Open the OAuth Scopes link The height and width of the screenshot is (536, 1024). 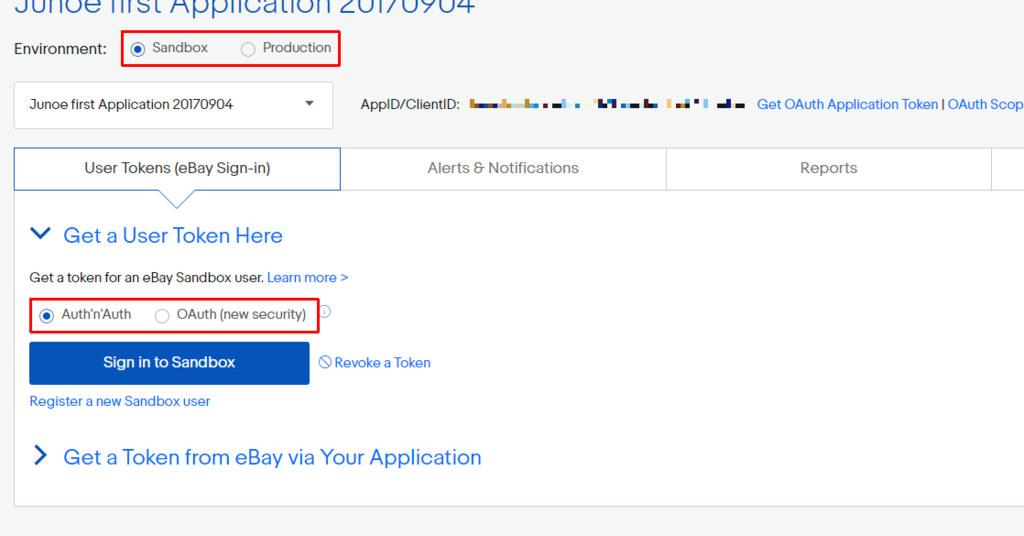coord(985,104)
